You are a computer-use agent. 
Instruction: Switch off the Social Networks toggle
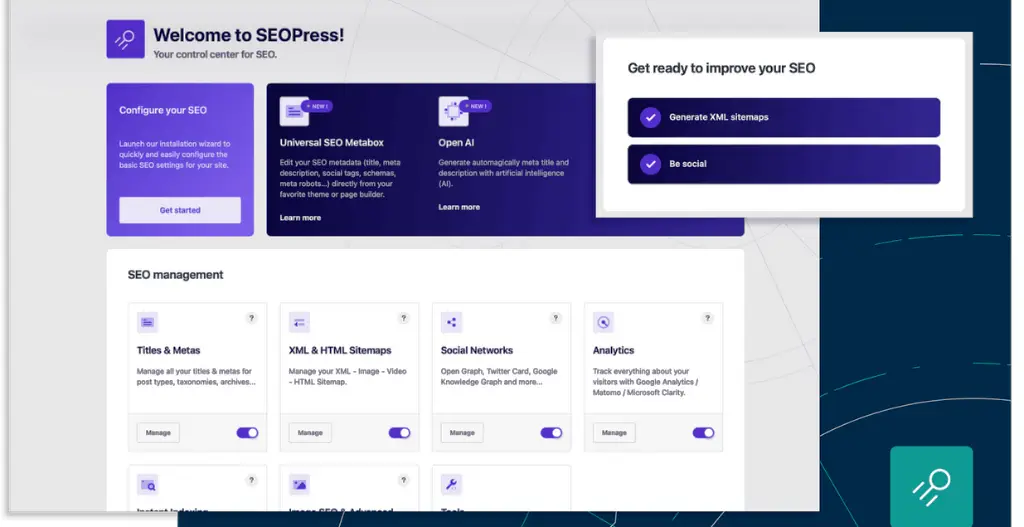coord(551,433)
